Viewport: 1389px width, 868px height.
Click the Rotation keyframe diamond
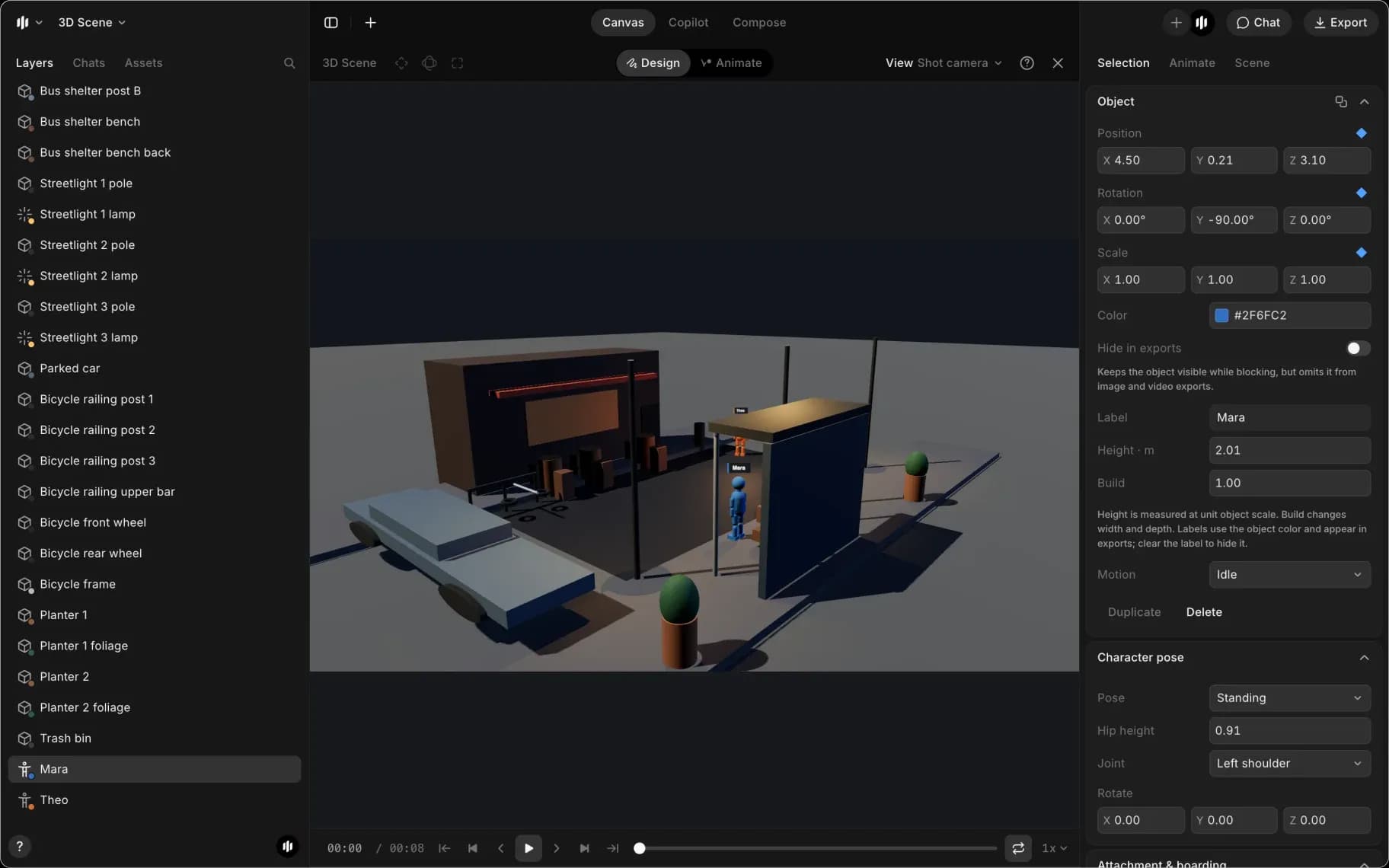pos(1362,193)
